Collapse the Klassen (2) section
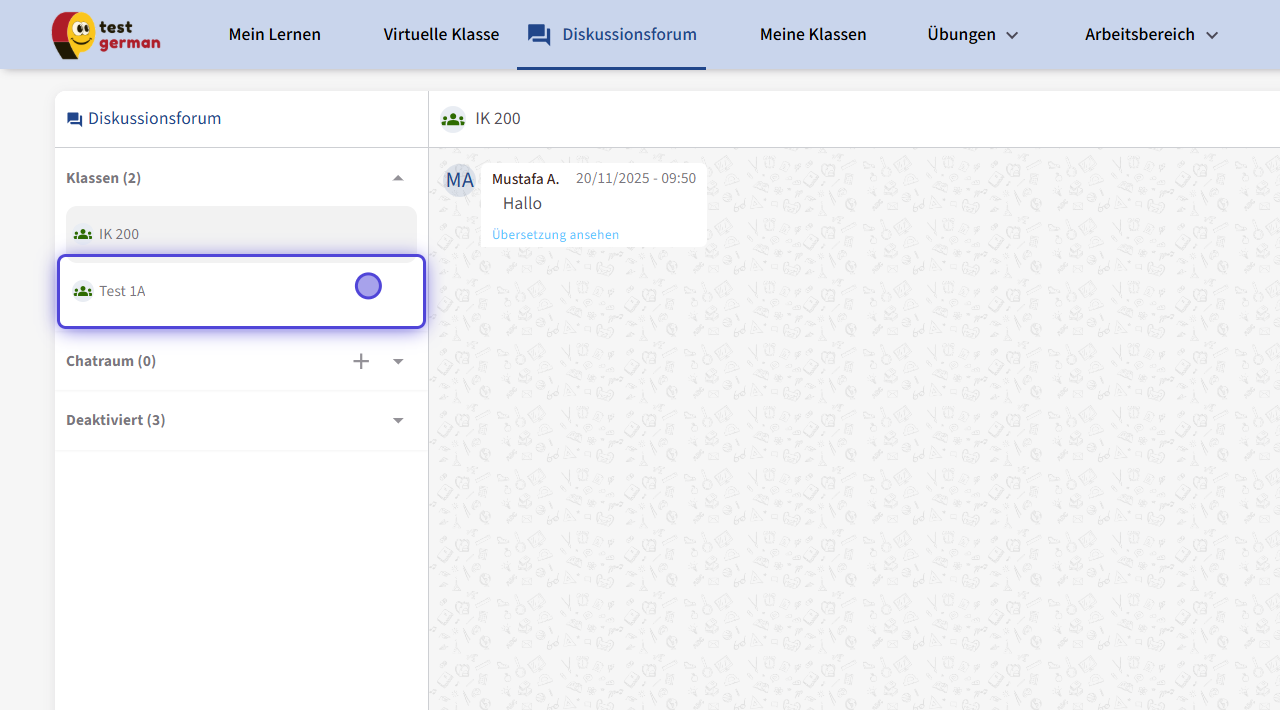1280x710 pixels. pyautogui.click(x=398, y=178)
